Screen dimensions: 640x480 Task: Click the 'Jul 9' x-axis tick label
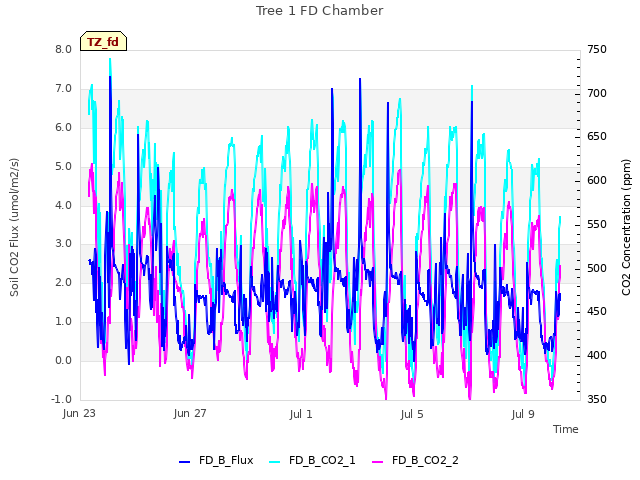523,414
